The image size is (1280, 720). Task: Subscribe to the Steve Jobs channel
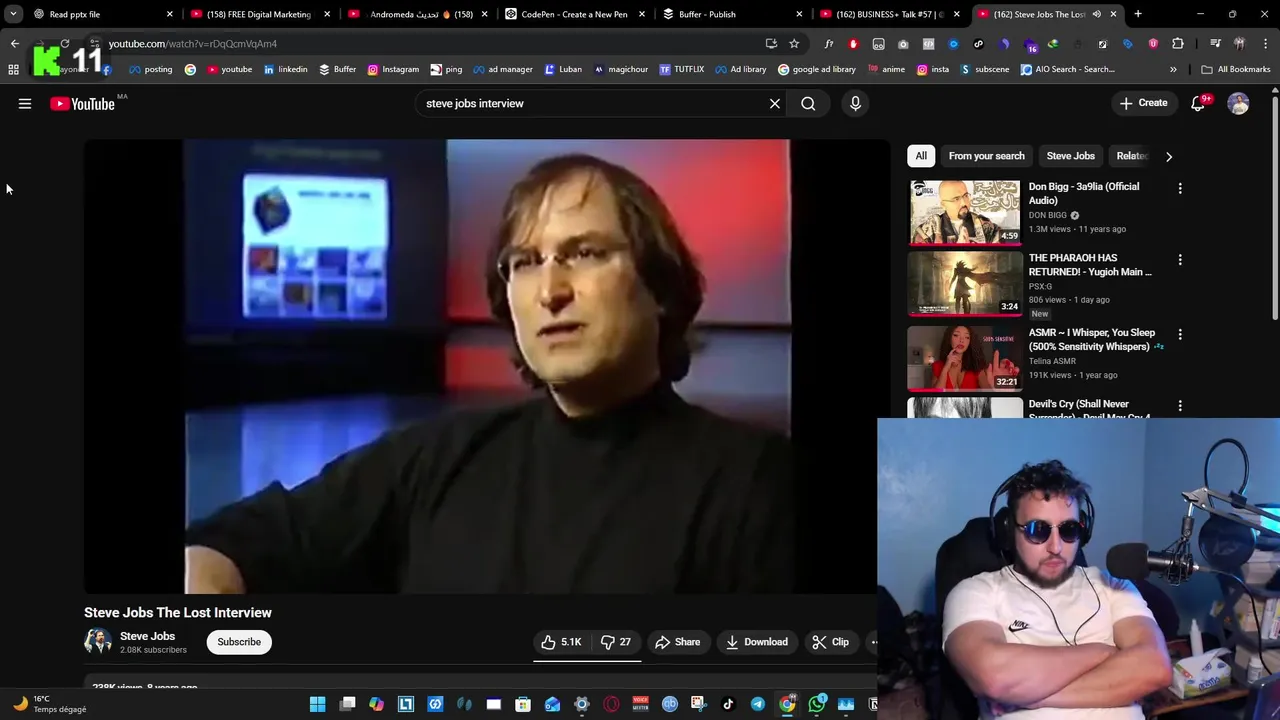239,642
